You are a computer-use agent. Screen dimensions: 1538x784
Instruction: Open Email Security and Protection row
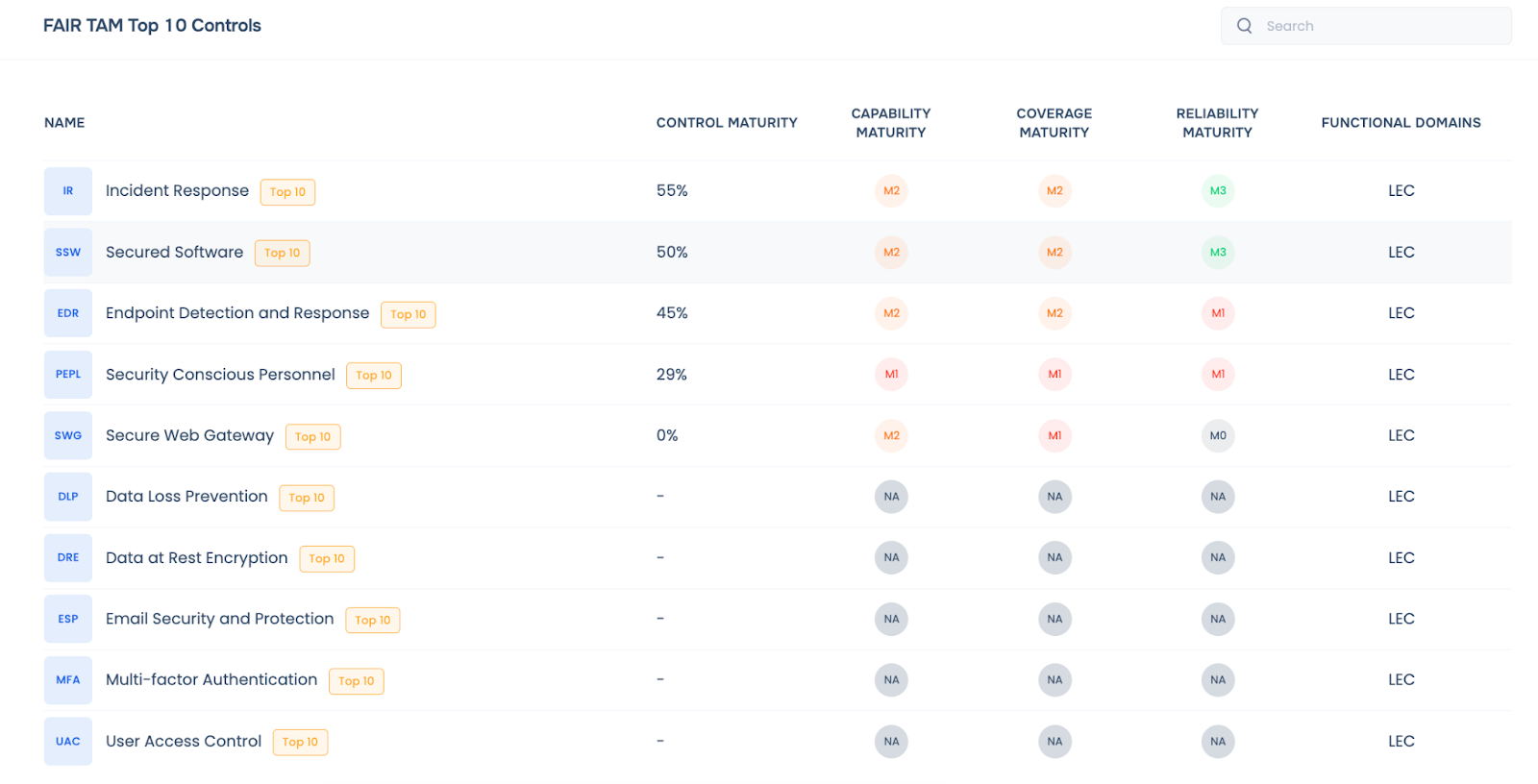pos(219,619)
